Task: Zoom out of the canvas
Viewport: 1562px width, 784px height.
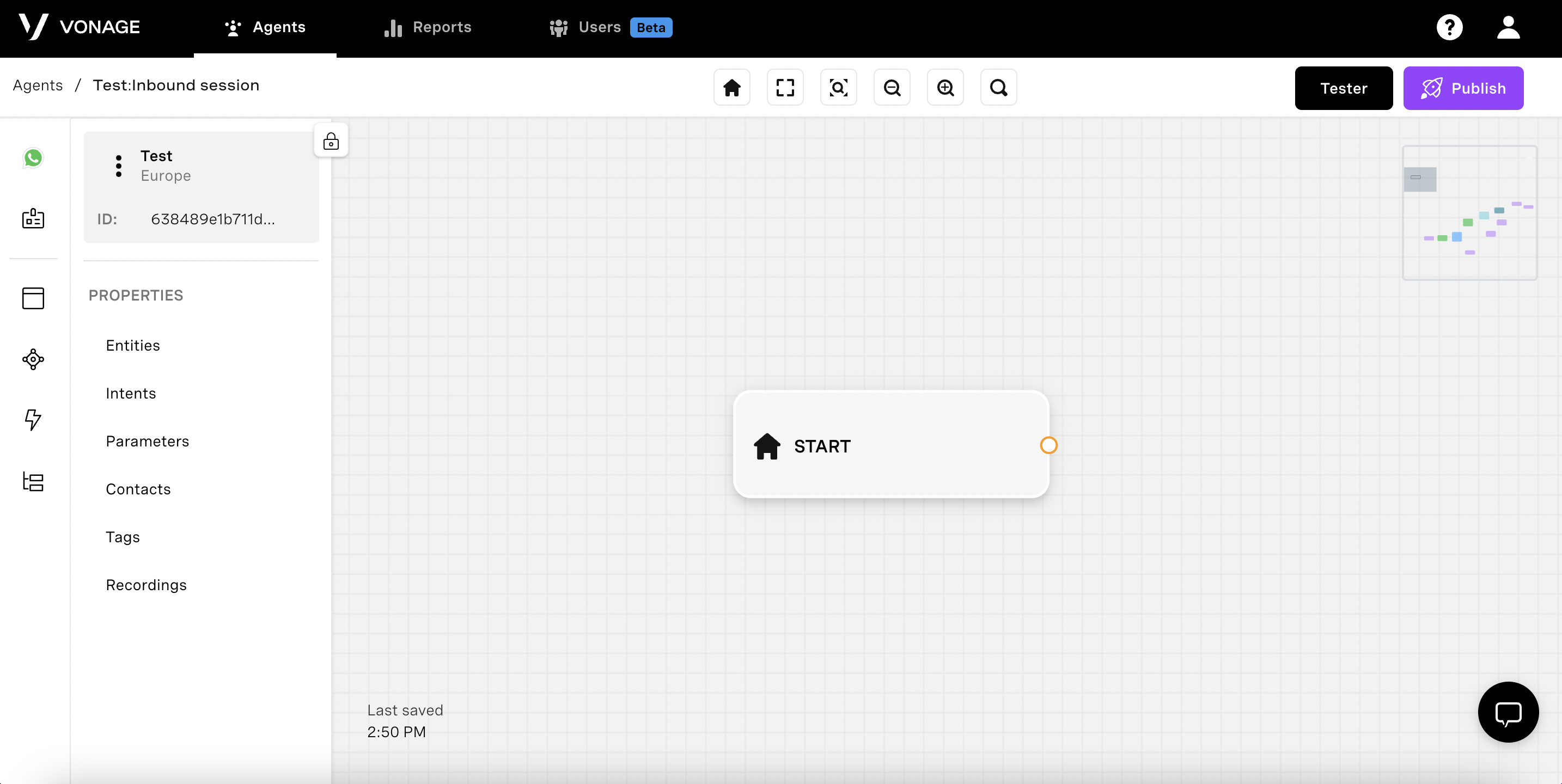Action: pyautogui.click(x=892, y=88)
